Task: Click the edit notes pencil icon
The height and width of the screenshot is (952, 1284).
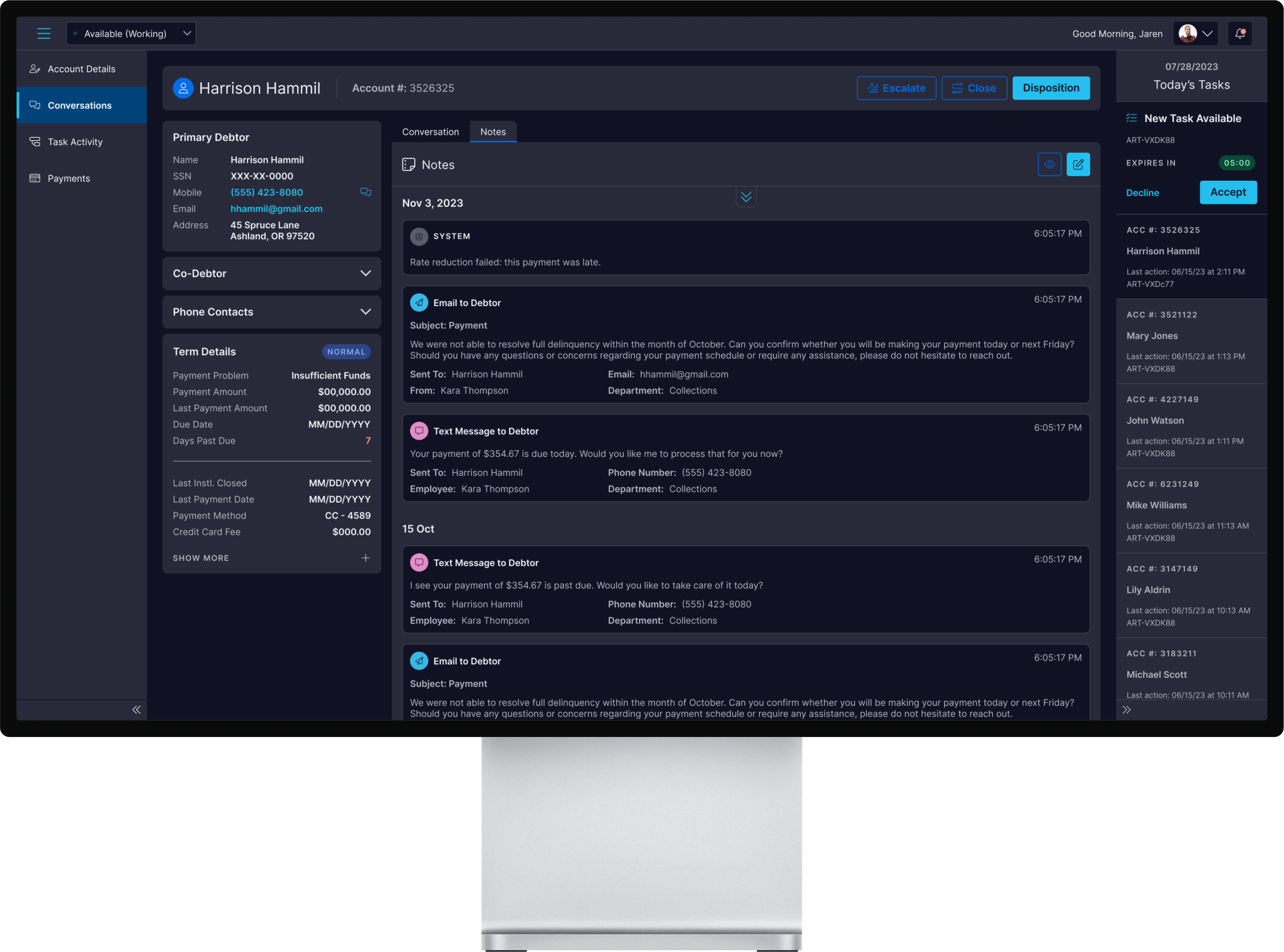Action: [1078, 165]
